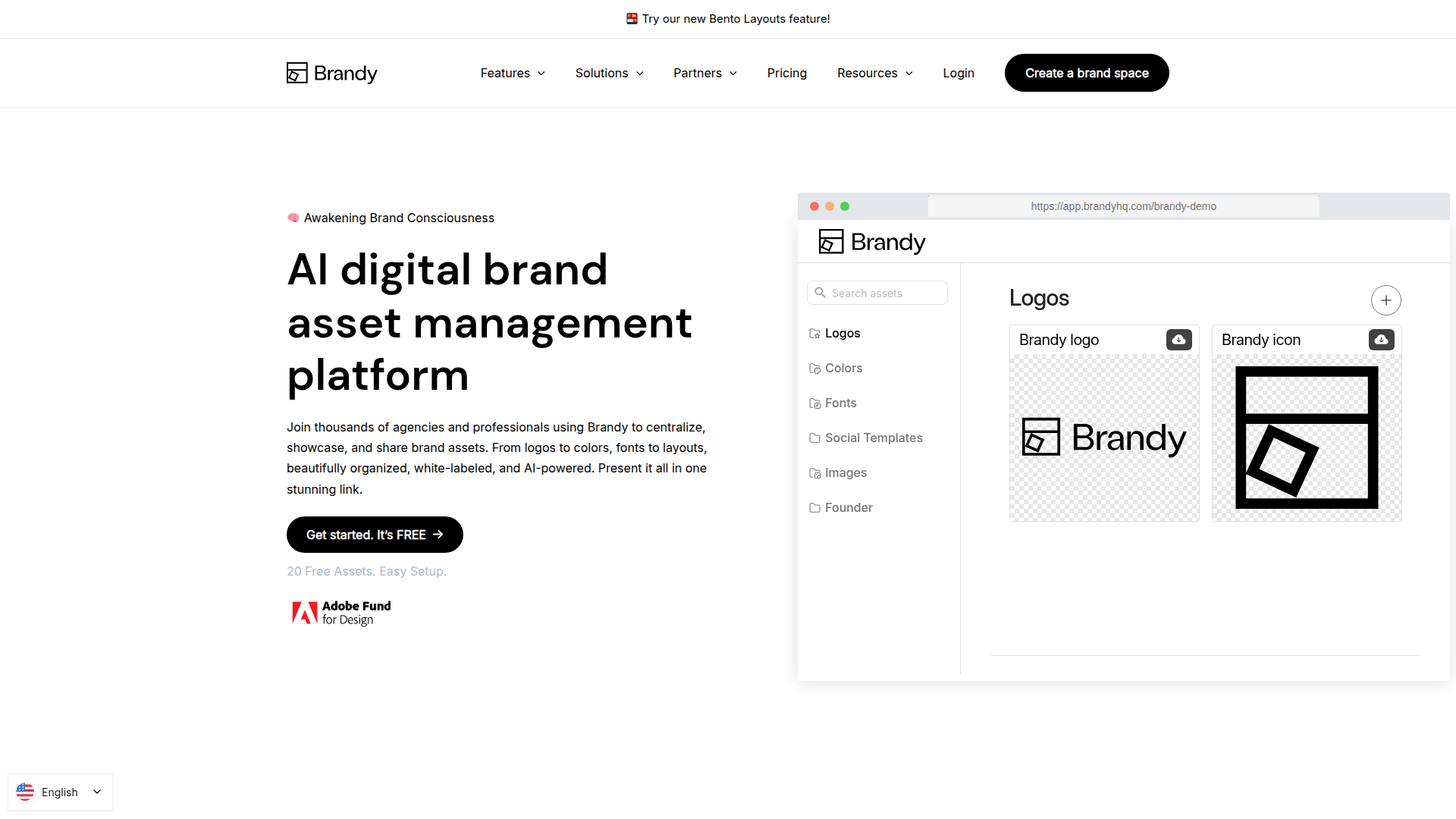
Task: Click the demo browser URL bar
Action: coord(1123,206)
